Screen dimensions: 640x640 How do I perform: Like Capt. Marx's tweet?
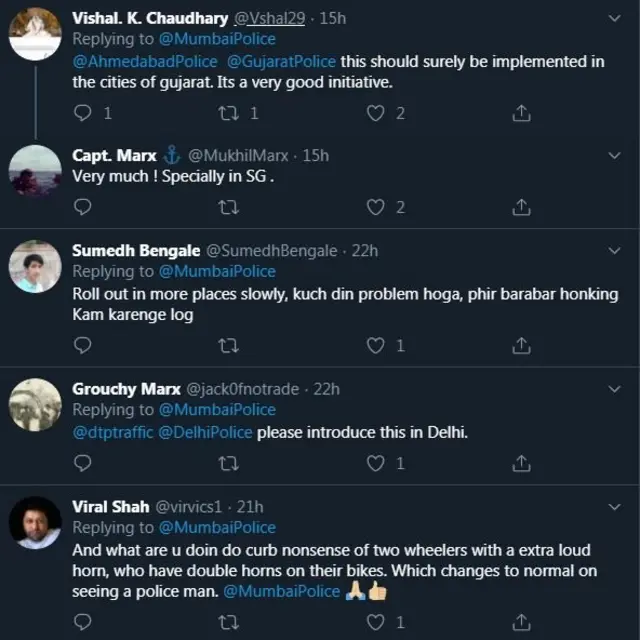[x=376, y=207]
